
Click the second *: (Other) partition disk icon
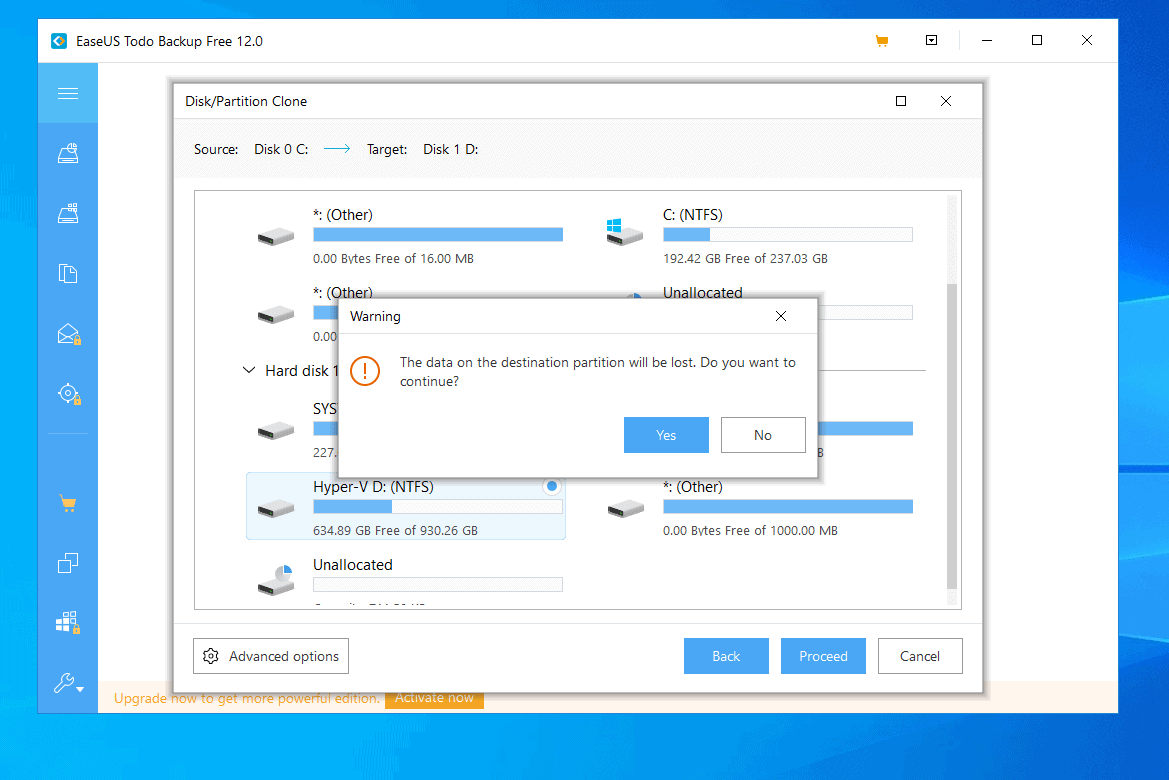pyautogui.click(x=276, y=315)
